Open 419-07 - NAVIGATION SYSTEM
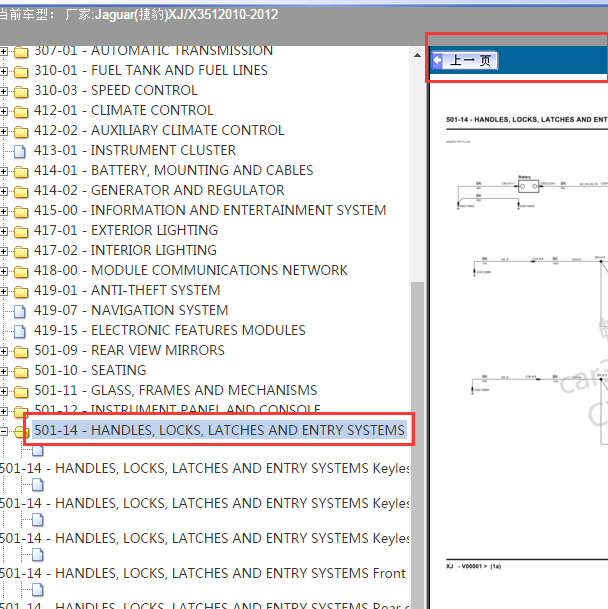The width and height of the screenshot is (608, 609). (x=131, y=310)
